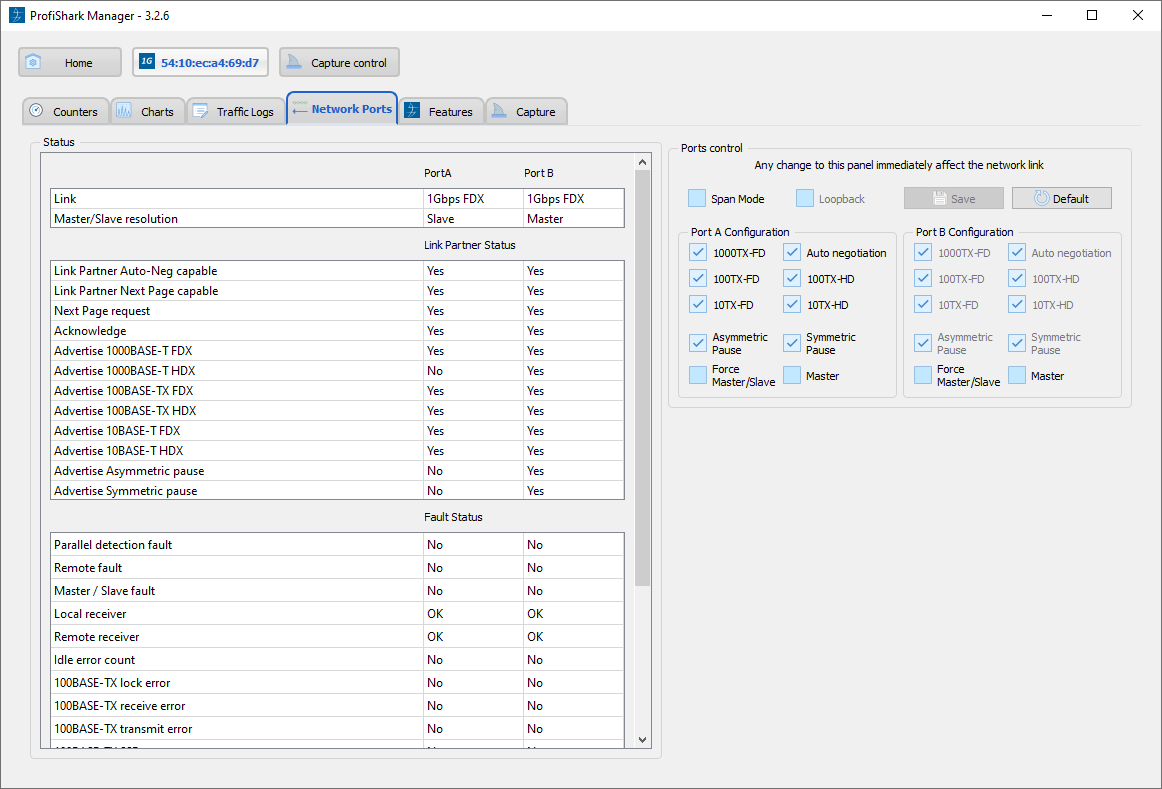Open the Home page
The image size is (1162, 789).
[70, 62]
